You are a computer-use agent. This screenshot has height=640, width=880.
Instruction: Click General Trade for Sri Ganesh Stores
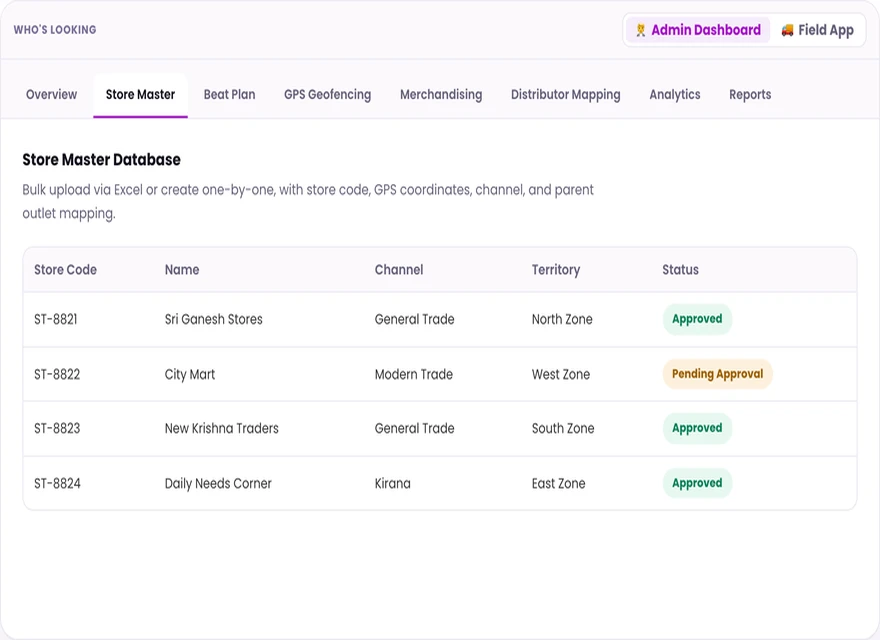click(414, 319)
